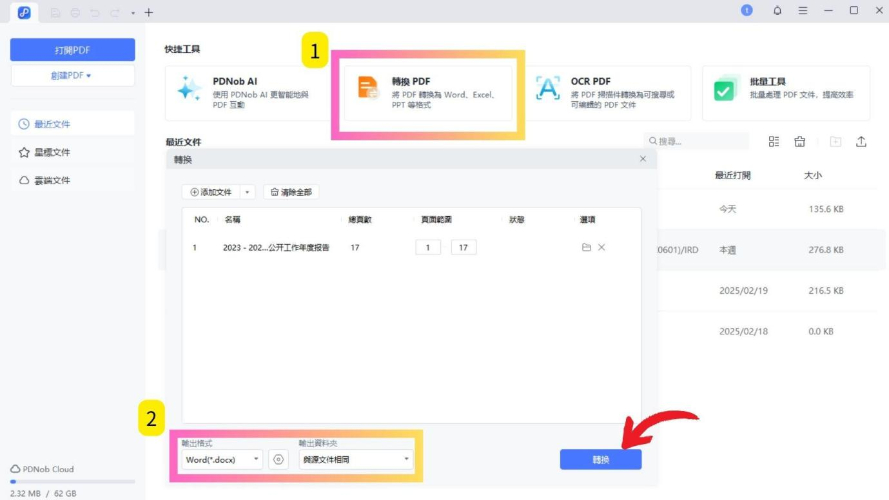The height and width of the screenshot is (500, 889).
Task: Open the Word(*.docx) output format dropdown
Action: (x=222, y=459)
